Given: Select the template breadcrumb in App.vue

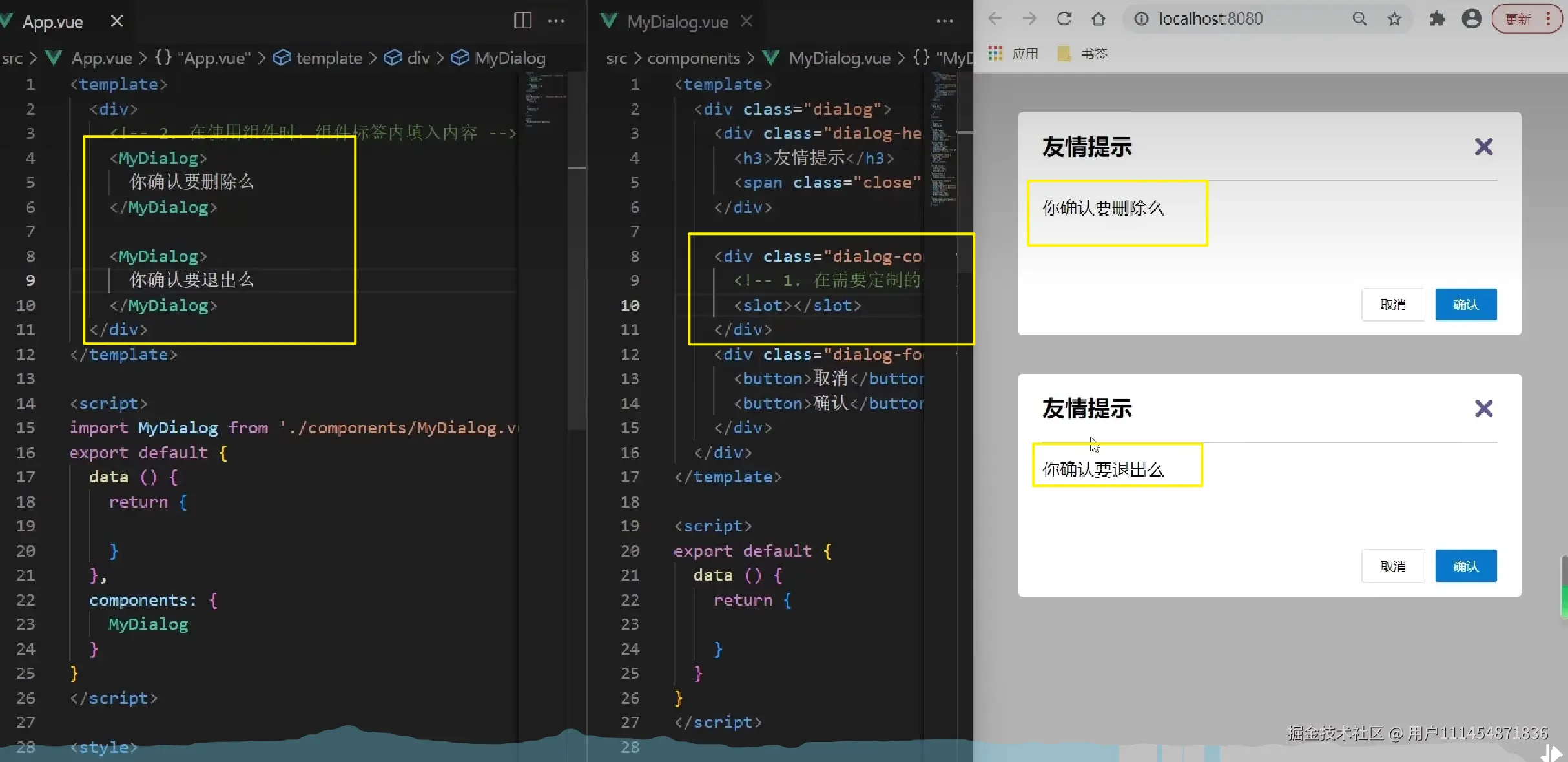Looking at the screenshot, I should point(328,58).
